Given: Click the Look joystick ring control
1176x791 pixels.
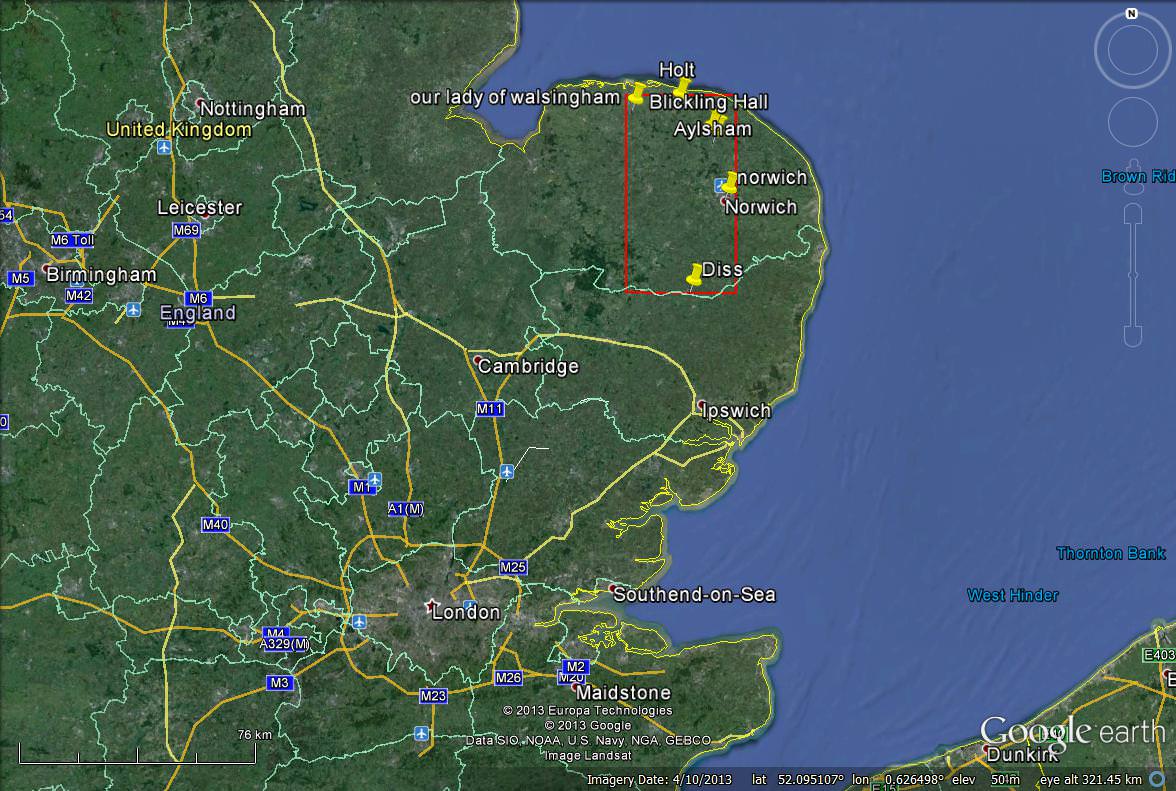Looking at the screenshot, I should click(1132, 51).
